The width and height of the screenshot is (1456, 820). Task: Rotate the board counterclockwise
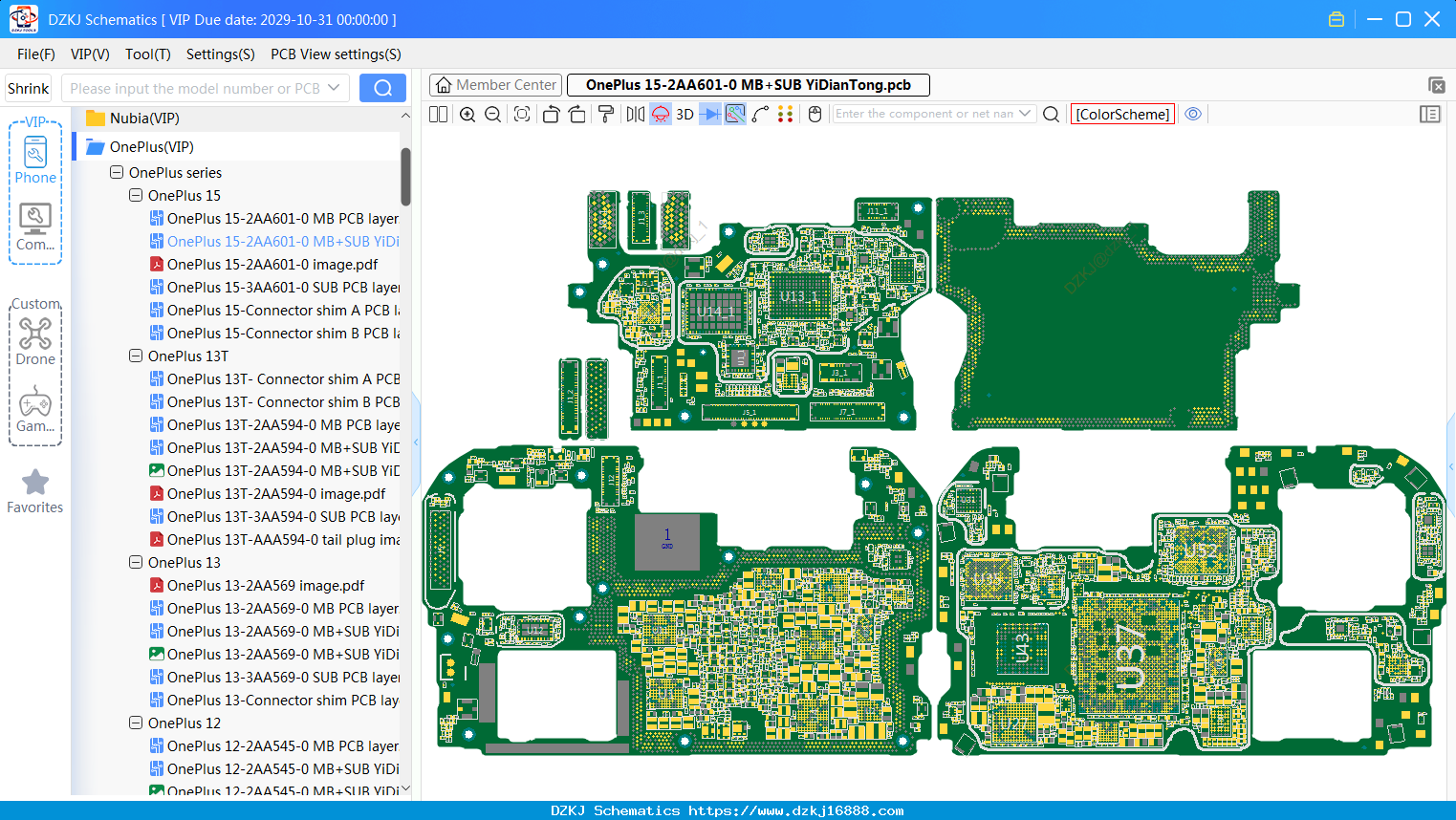tap(551, 114)
